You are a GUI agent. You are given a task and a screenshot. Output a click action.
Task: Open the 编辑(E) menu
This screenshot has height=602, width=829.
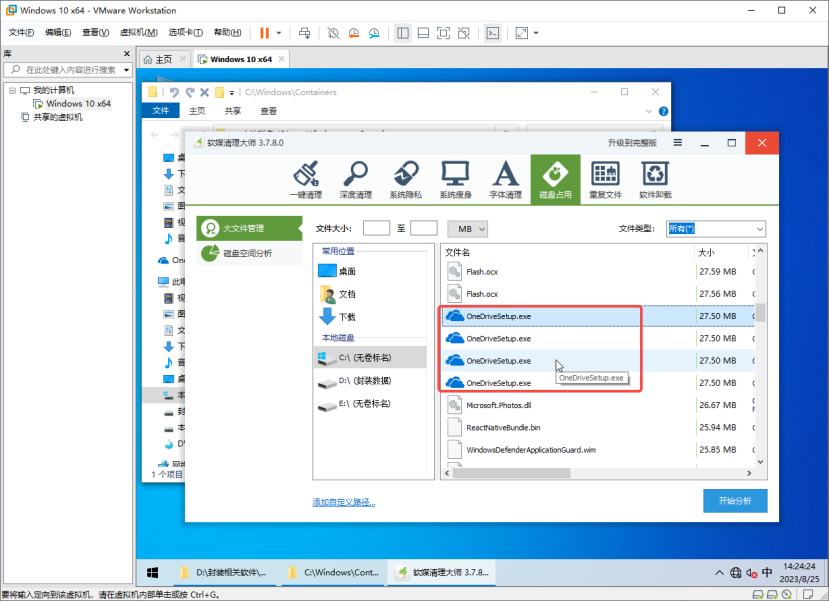coord(58,33)
